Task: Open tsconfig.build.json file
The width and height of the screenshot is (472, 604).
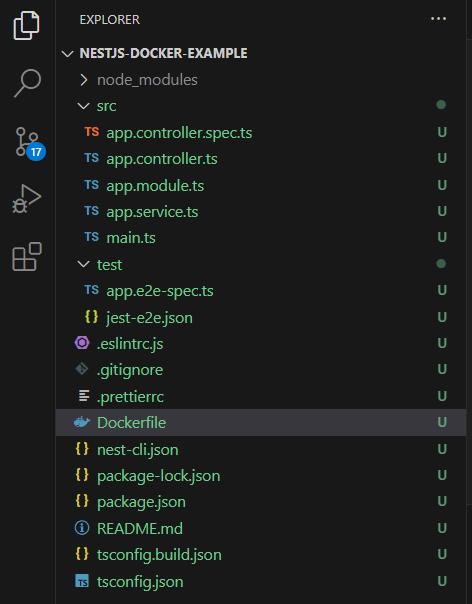Action: coord(261,555)
